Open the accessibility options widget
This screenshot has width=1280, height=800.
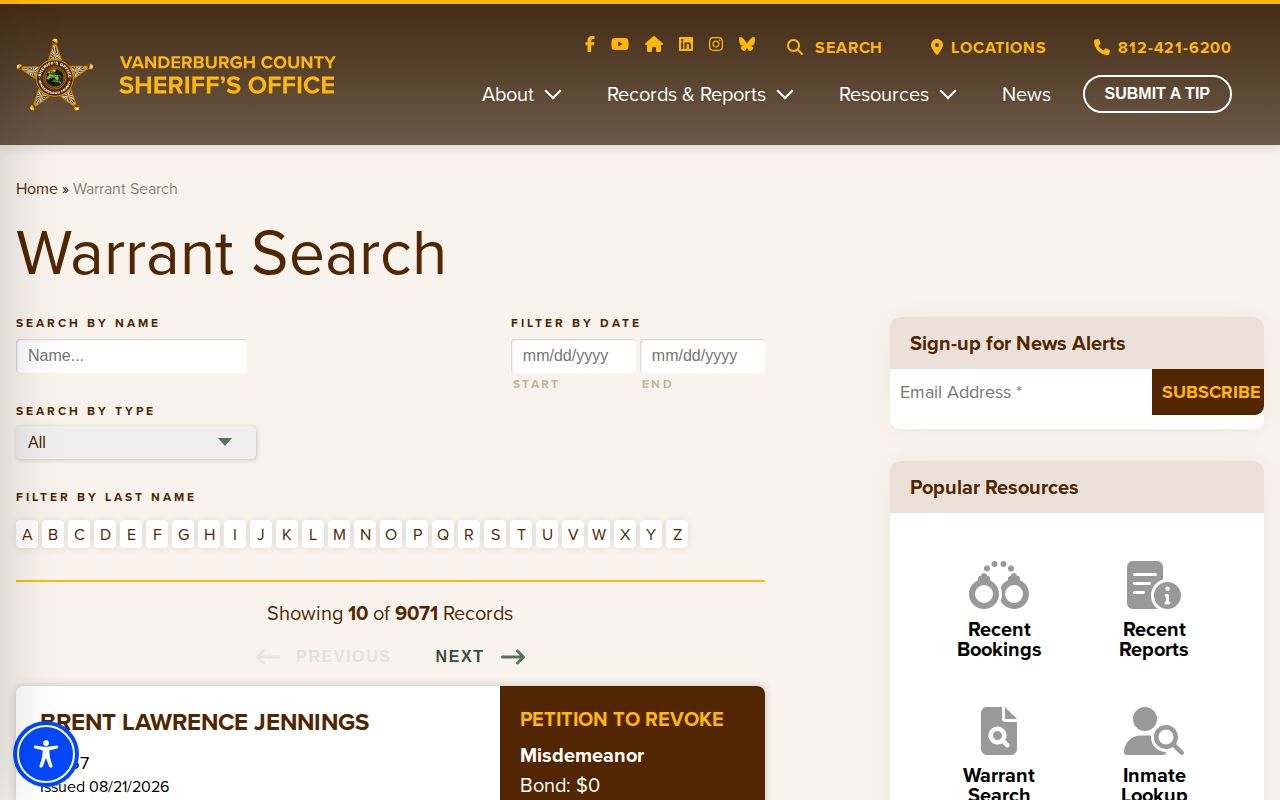click(x=46, y=754)
